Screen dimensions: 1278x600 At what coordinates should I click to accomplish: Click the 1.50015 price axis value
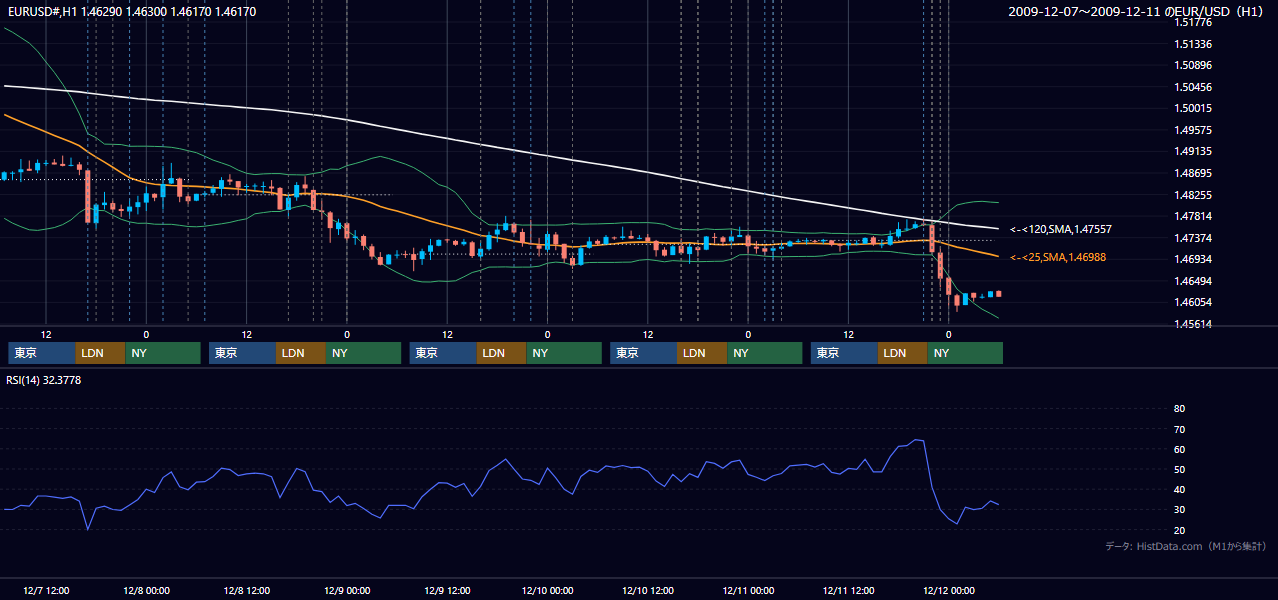tap(1193, 108)
